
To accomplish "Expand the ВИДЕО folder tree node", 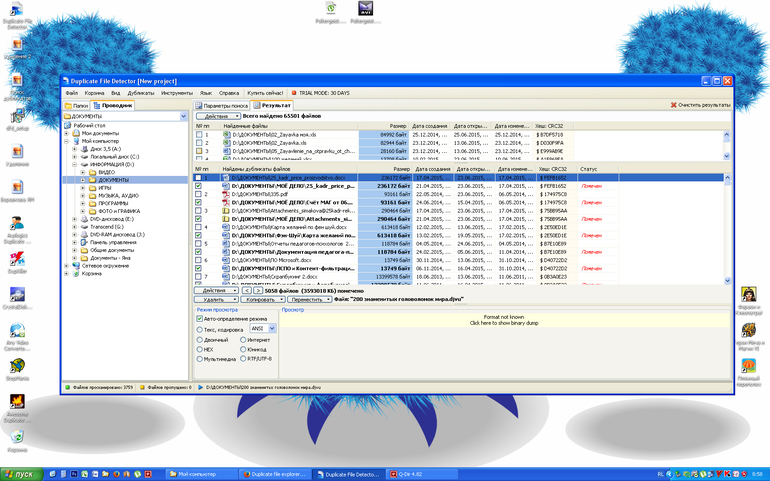I will pyautogui.click(x=83, y=172).
